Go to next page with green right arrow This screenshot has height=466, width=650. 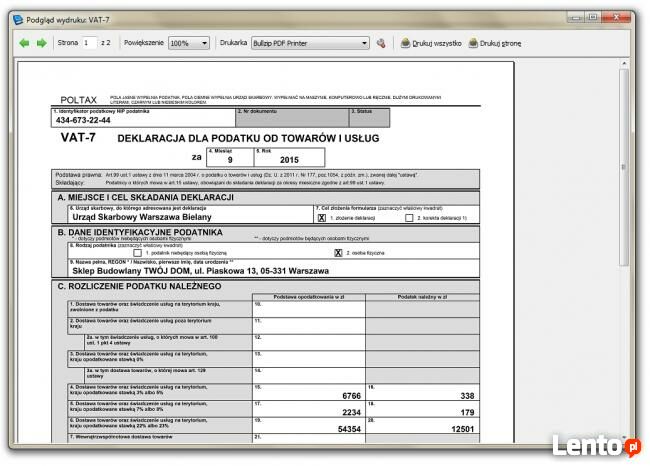[41, 43]
